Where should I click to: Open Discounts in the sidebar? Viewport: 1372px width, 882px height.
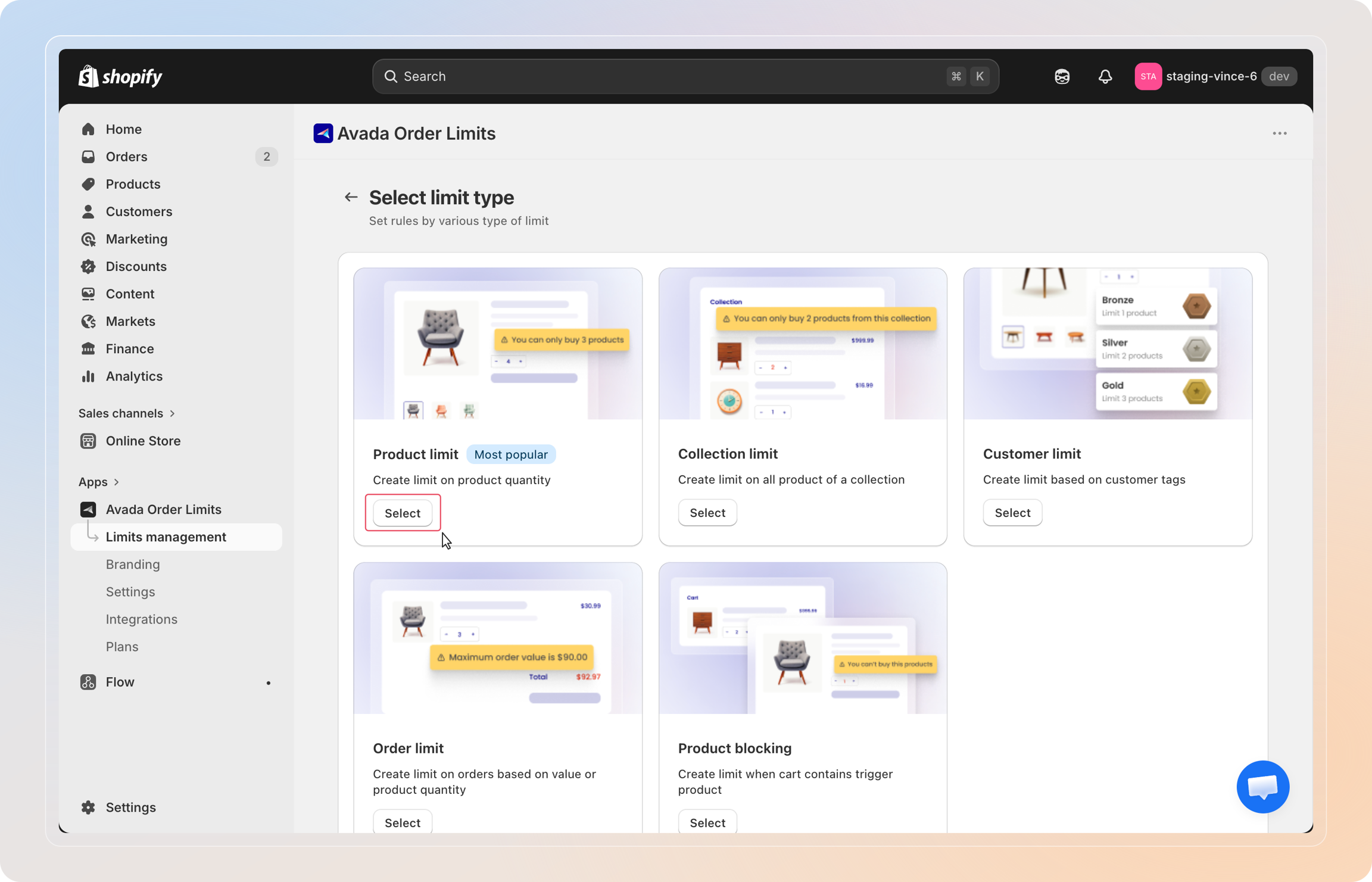click(176, 266)
